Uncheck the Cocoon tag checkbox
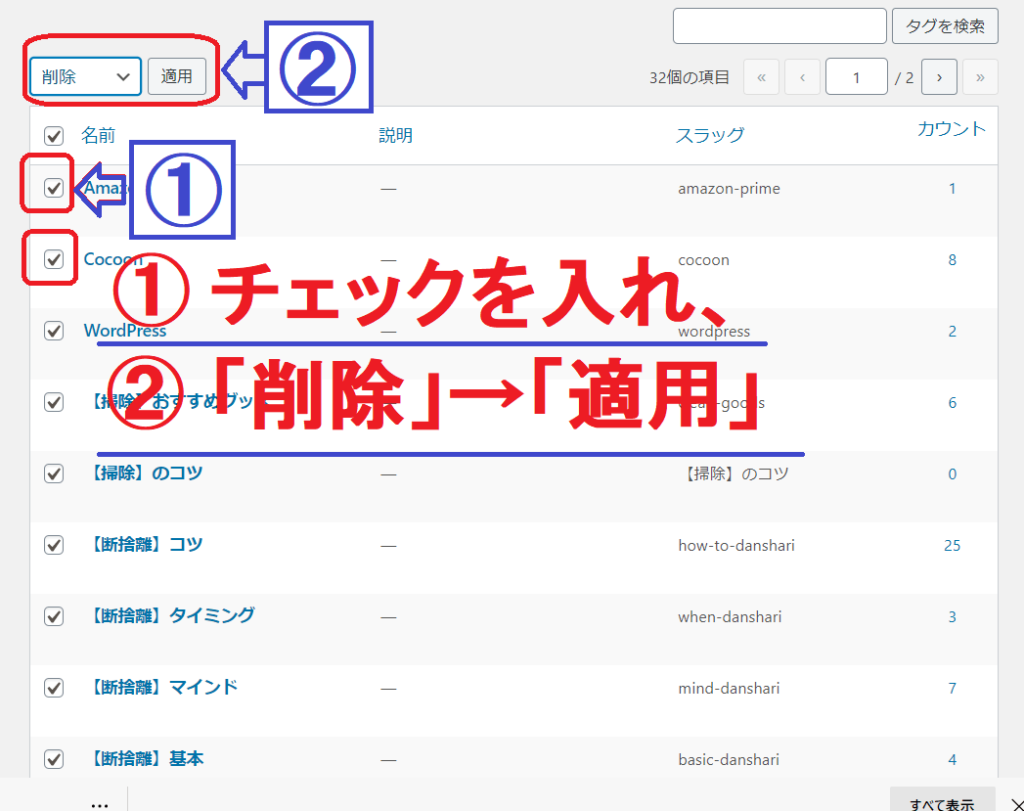 (x=54, y=260)
